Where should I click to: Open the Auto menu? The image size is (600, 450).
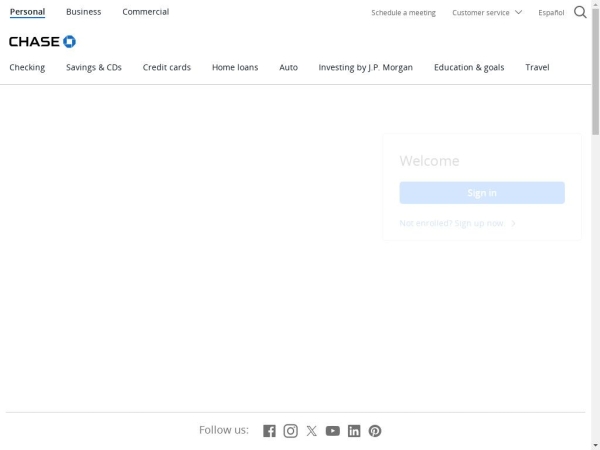point(288,67)
